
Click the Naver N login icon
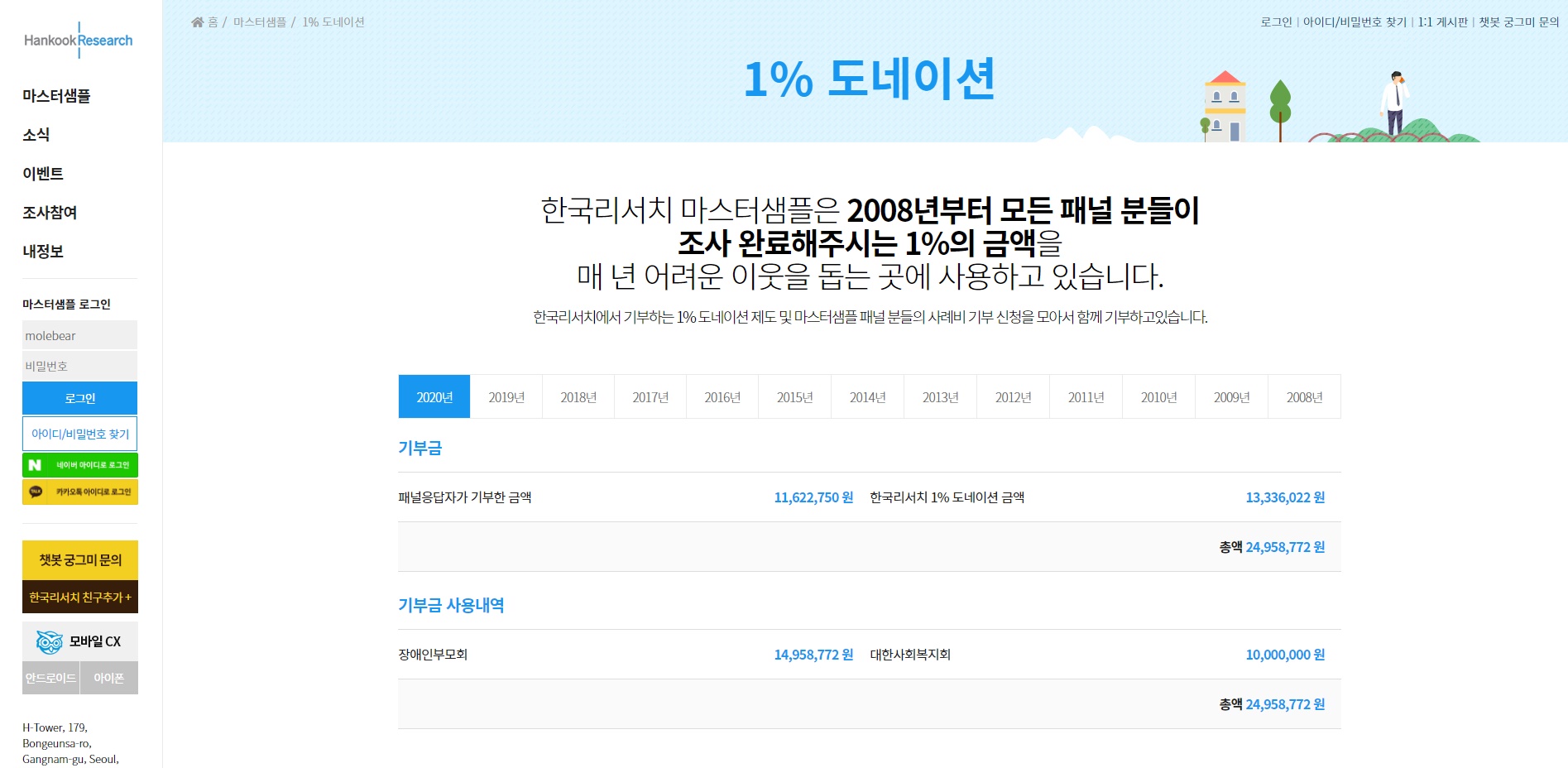(x=35, y=465)
